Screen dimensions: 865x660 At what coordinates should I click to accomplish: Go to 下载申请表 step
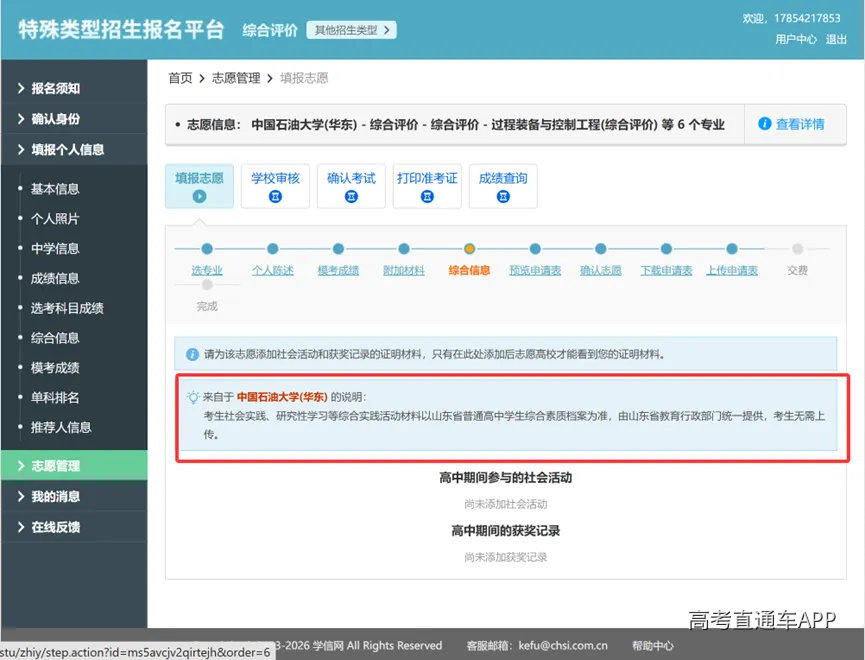[x=666, y=270]
